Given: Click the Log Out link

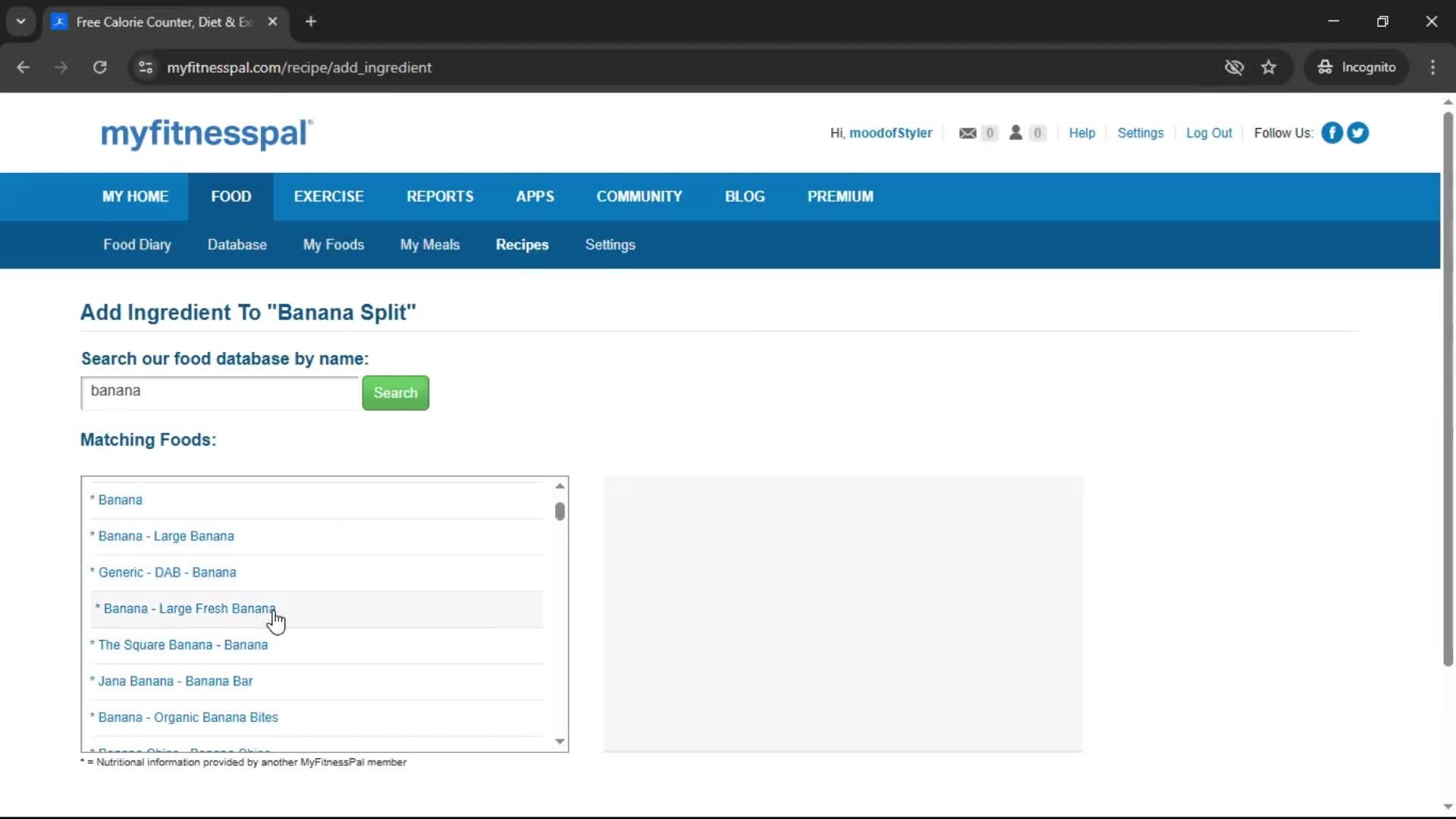Looking at the screenshot, I should tap(1210, 133).
